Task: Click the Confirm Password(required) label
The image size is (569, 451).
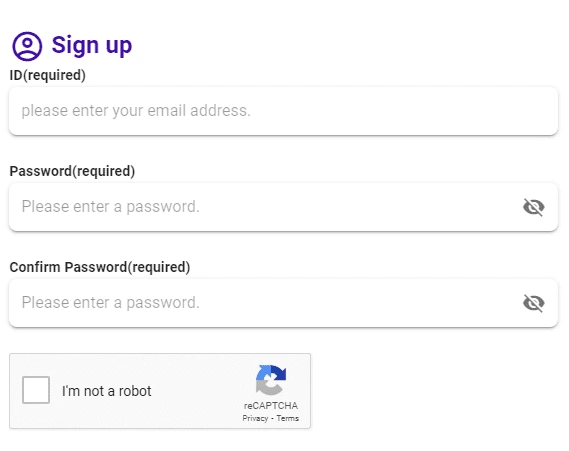Action: coord(100,267)
